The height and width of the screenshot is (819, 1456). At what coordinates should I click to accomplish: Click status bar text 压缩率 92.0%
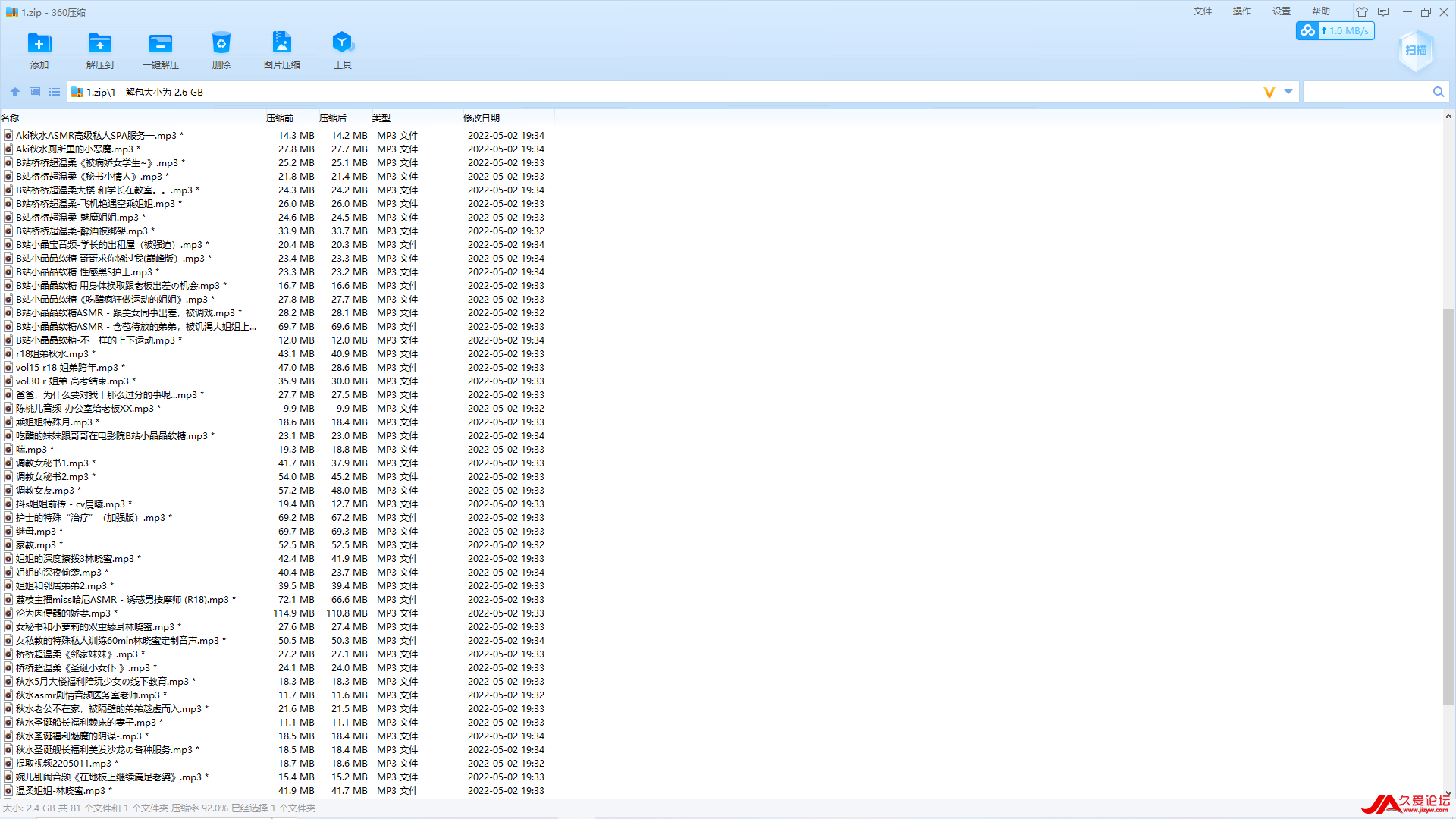(x=199, y=808)
